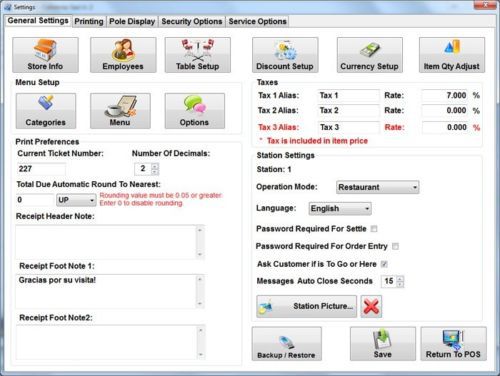This screenshot has width=500, height=376.
Task: Click the 'Station: 1' label
Action: pyautogui.click(x=274, y=169)
